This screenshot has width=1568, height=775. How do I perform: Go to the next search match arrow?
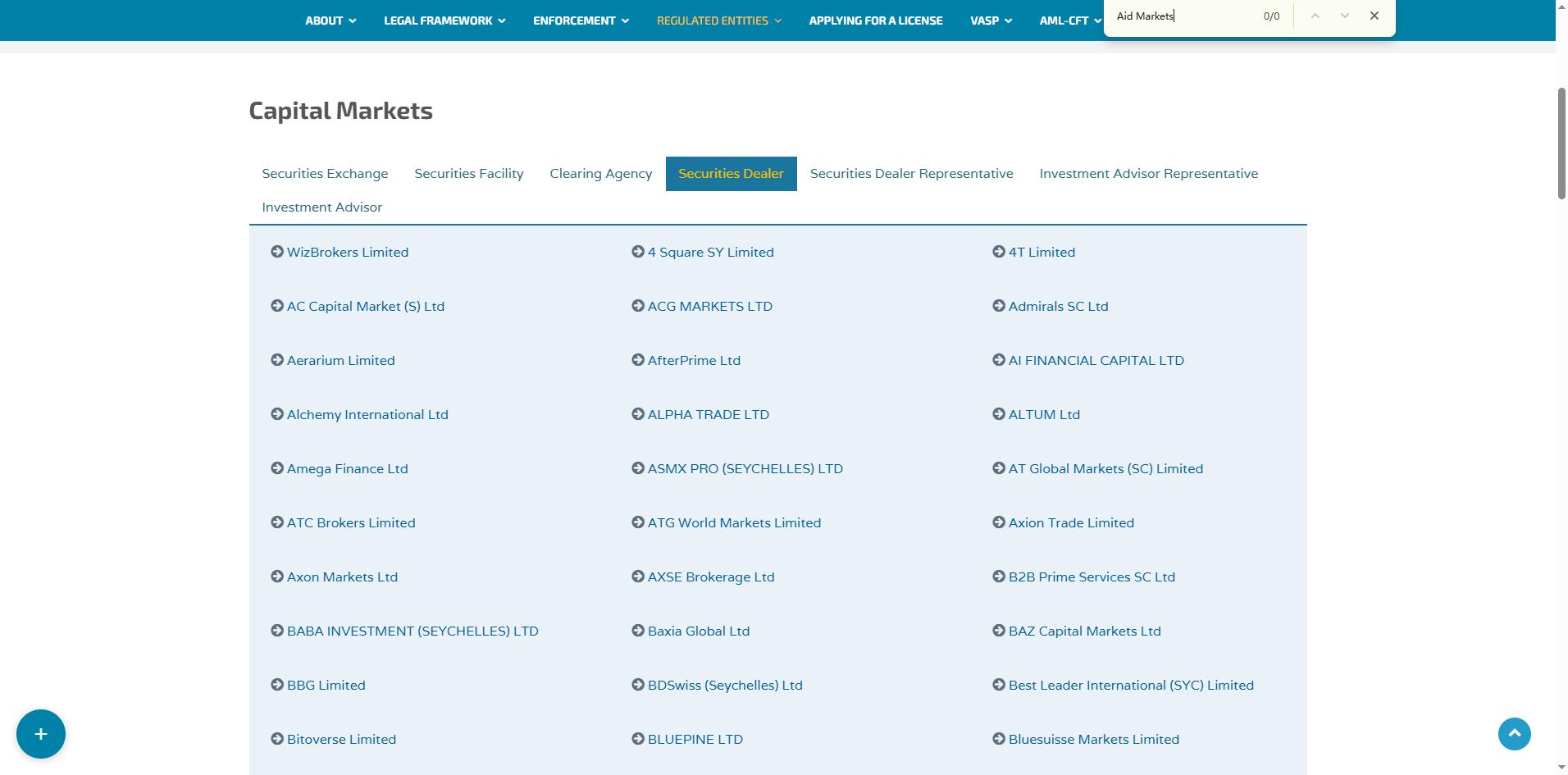[x=1344, y=16]
